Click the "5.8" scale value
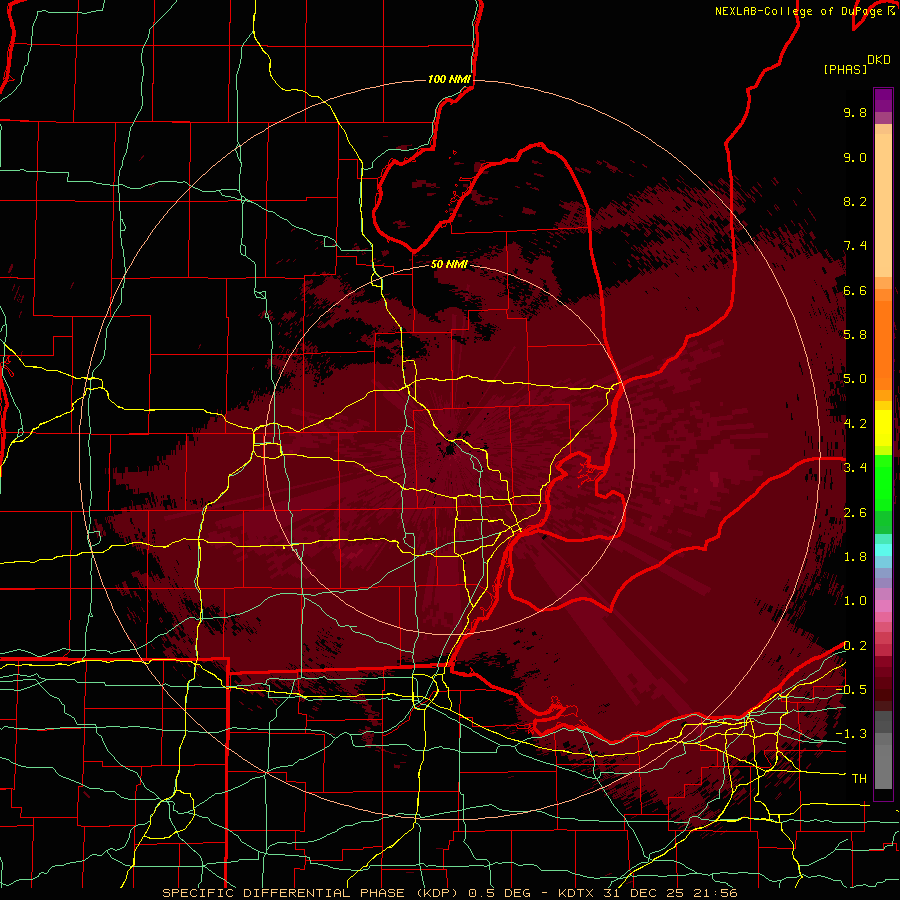900x900 pixels. [855, 335]
